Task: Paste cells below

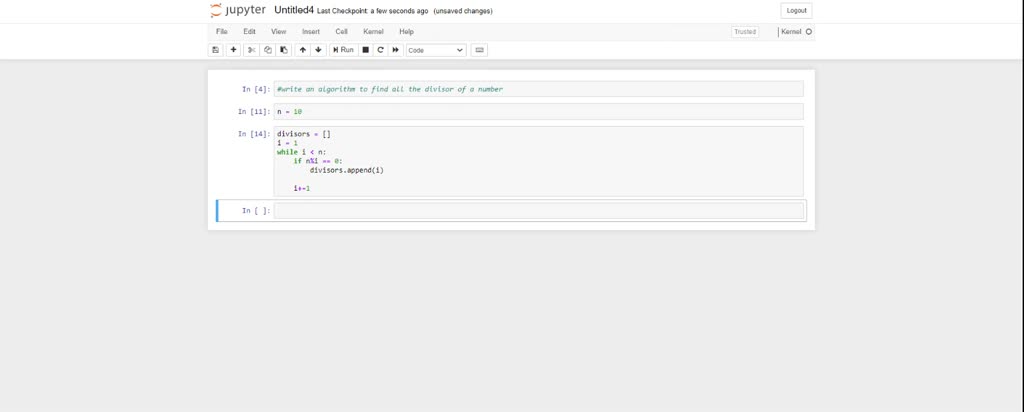Action: tap(284, 50)
